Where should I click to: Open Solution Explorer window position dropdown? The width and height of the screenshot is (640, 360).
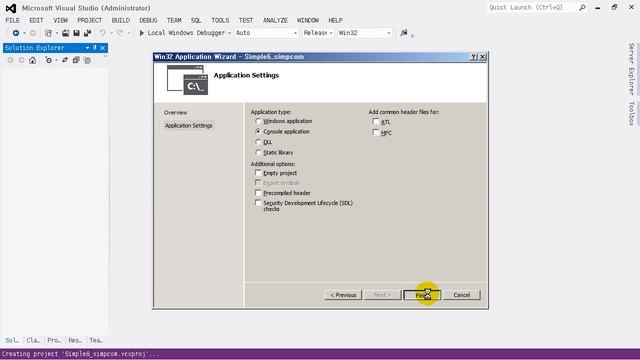tap(87, 48)
